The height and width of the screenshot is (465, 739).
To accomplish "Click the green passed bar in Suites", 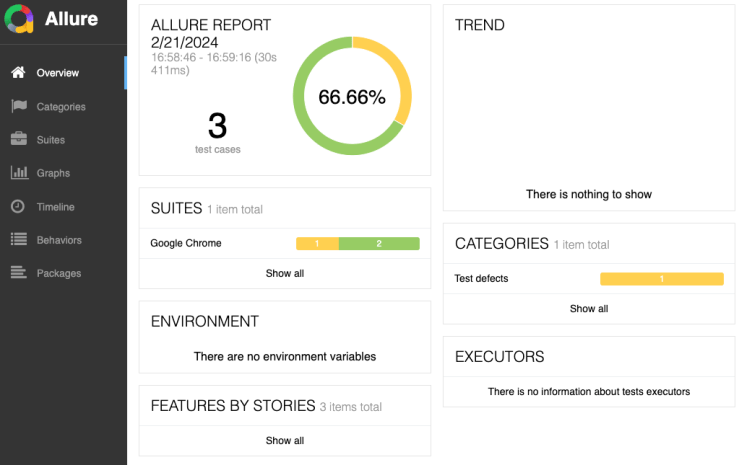I will coord(379,243).
